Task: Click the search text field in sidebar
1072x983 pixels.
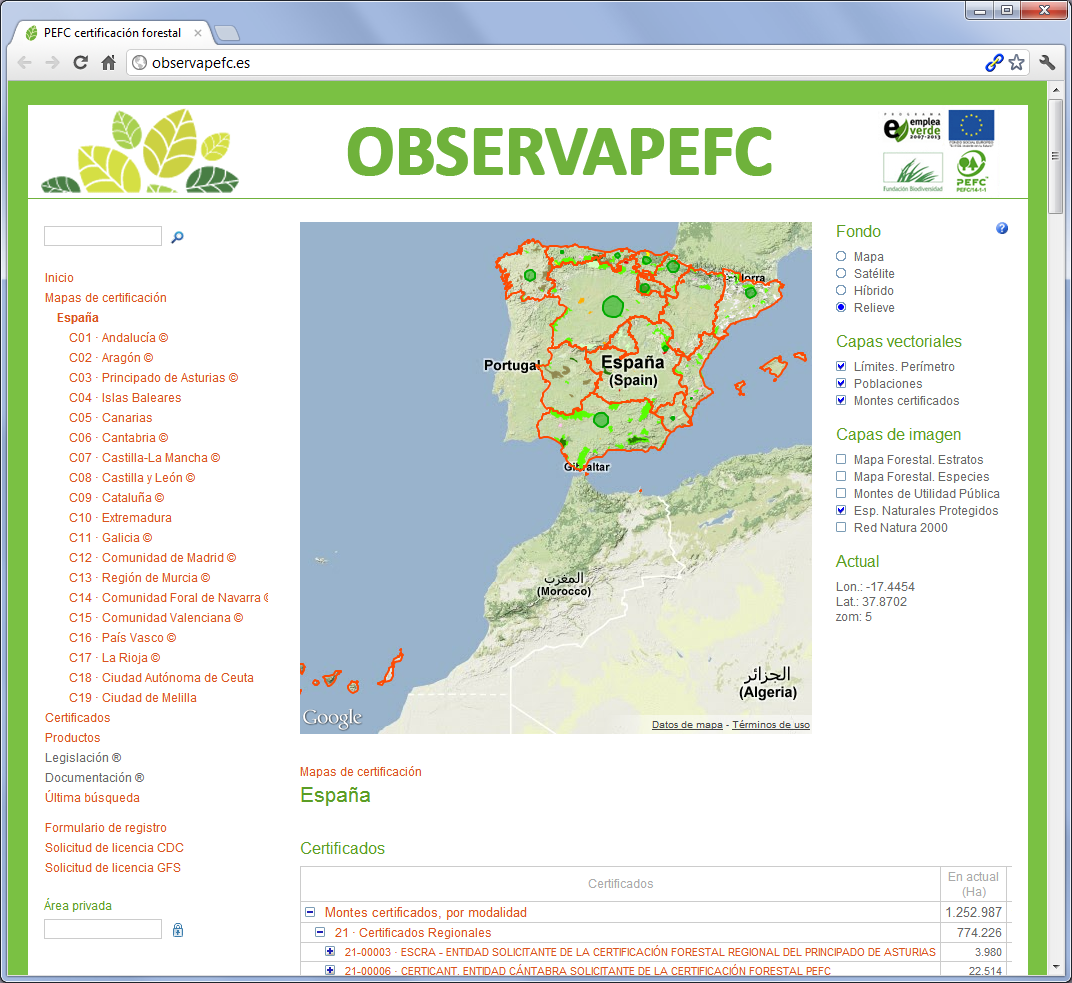Action: coord(103,237)
